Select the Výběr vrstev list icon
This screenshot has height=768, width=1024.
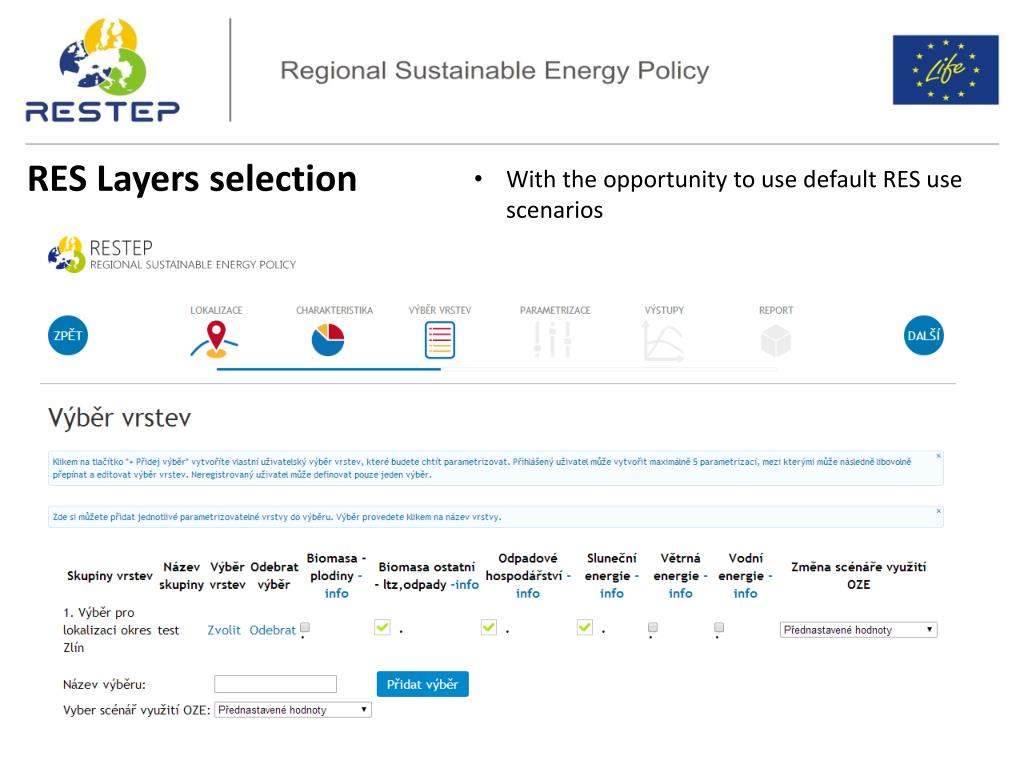pos(440,340)
